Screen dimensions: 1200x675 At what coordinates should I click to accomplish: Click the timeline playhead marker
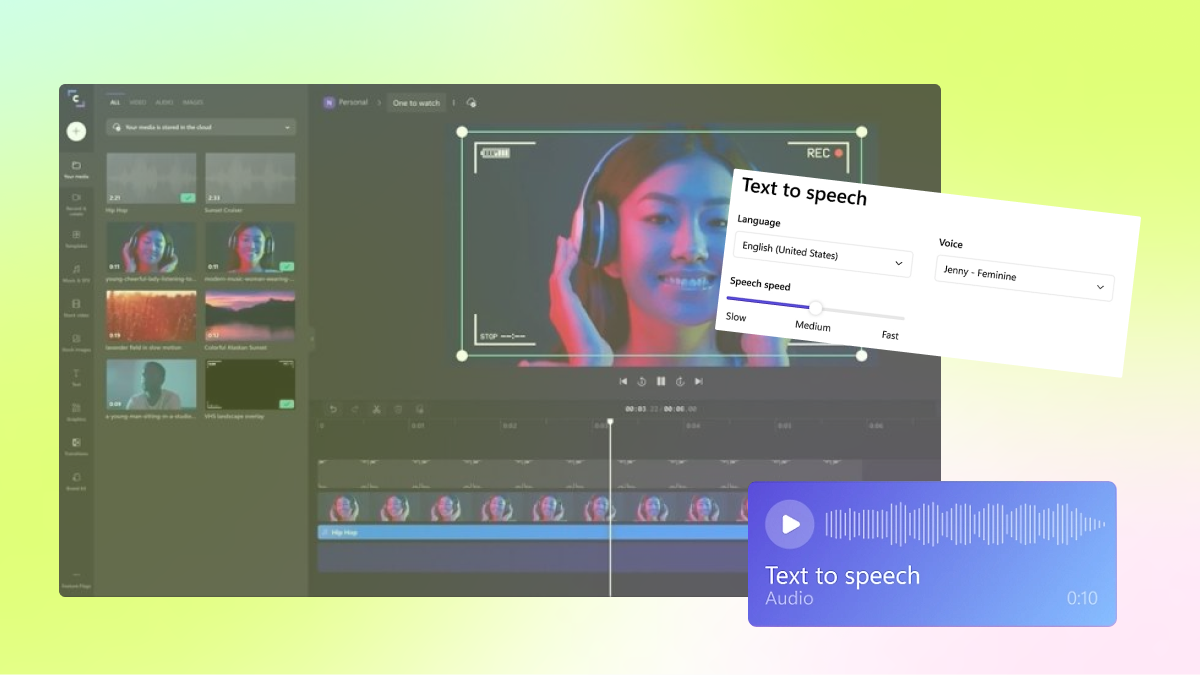pyautogui.click(x=610, y=422)
